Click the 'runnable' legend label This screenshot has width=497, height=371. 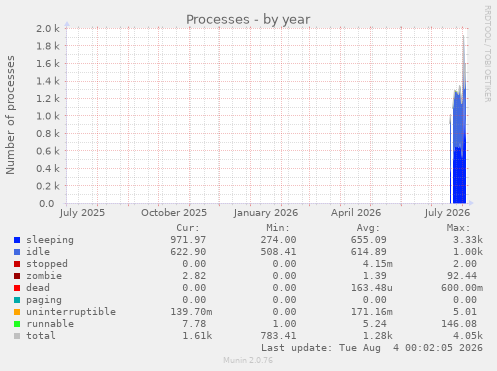click(x=50, y=324)
